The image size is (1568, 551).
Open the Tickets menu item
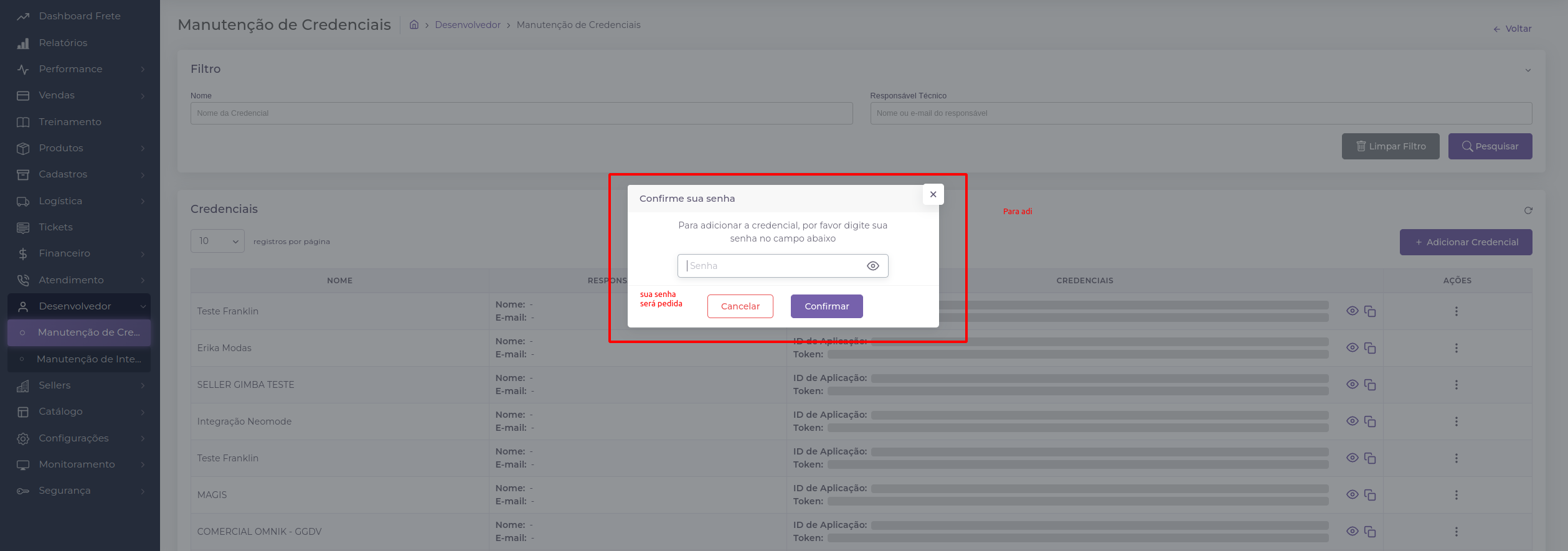(x=55, y=227)
